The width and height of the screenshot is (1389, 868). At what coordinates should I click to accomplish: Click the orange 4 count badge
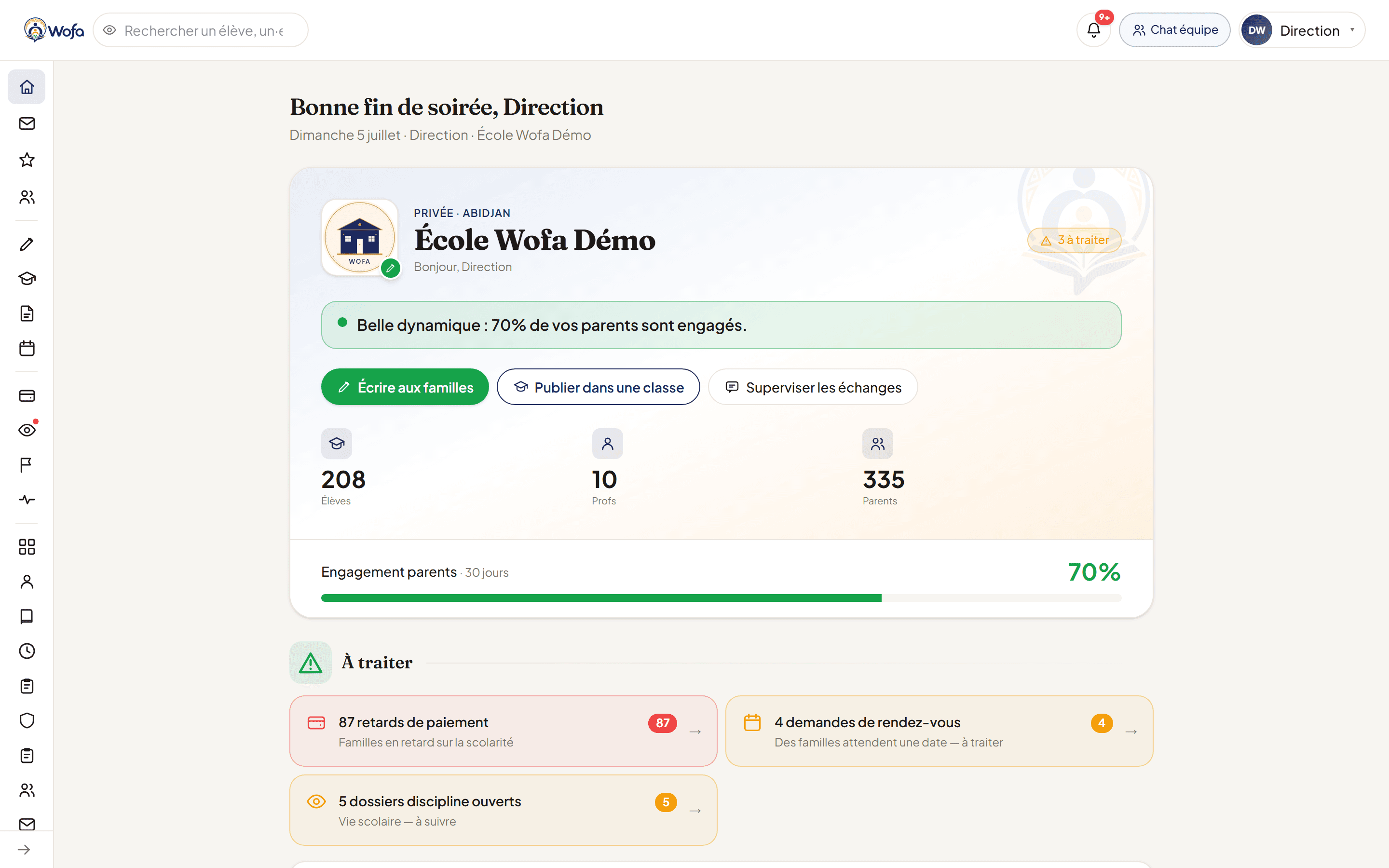click(1102, 723)
